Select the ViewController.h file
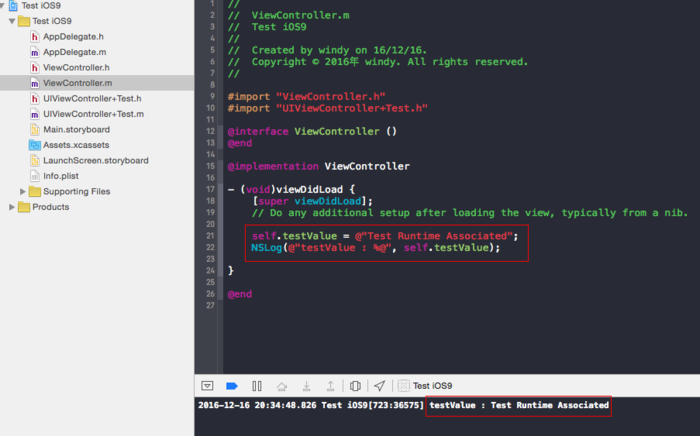Screen dimensions: 700x436 (76, 67)
